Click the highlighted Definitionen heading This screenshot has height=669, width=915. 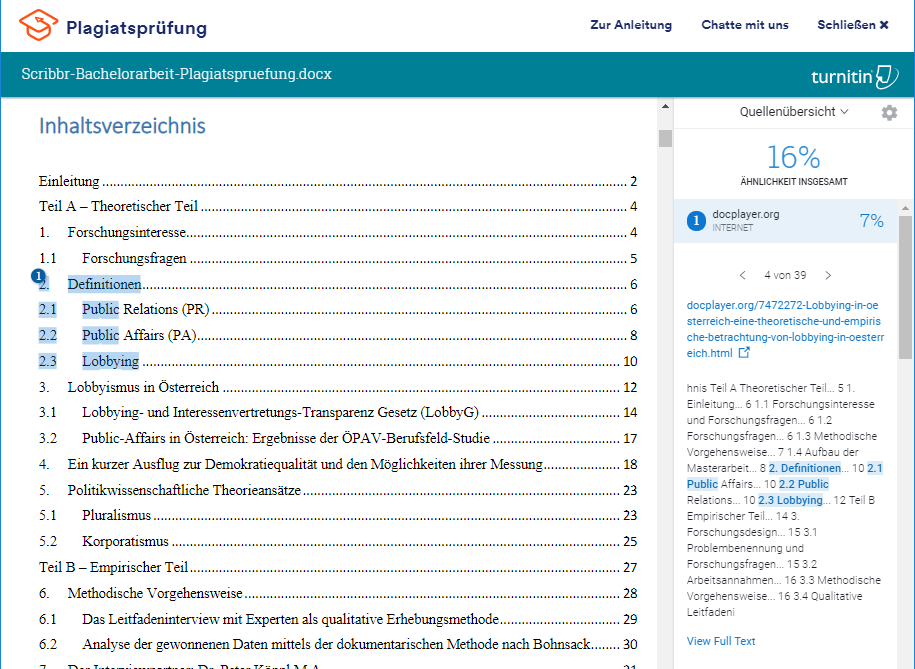[104, 284]
